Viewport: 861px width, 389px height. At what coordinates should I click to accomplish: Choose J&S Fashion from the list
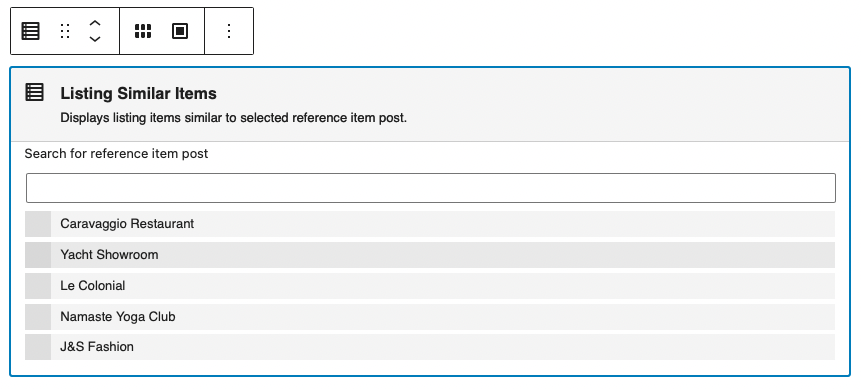[x=430, y=347]
